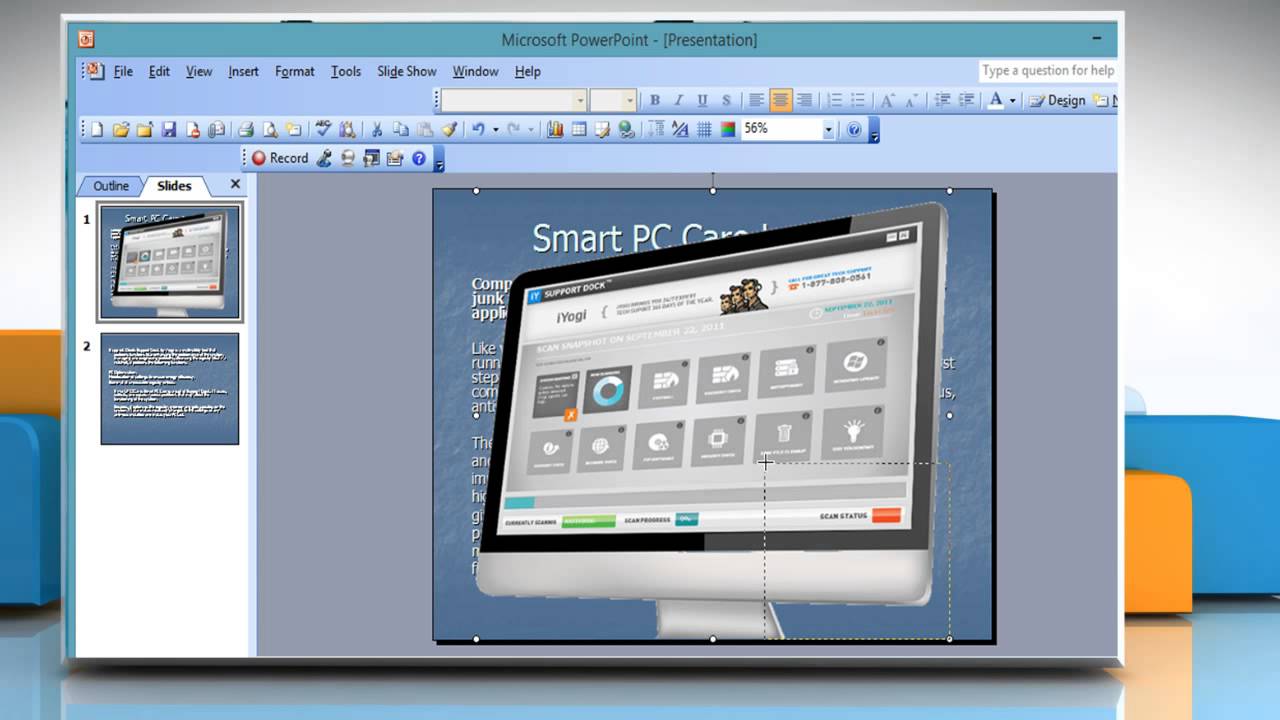Toggle text shadow

726,100
